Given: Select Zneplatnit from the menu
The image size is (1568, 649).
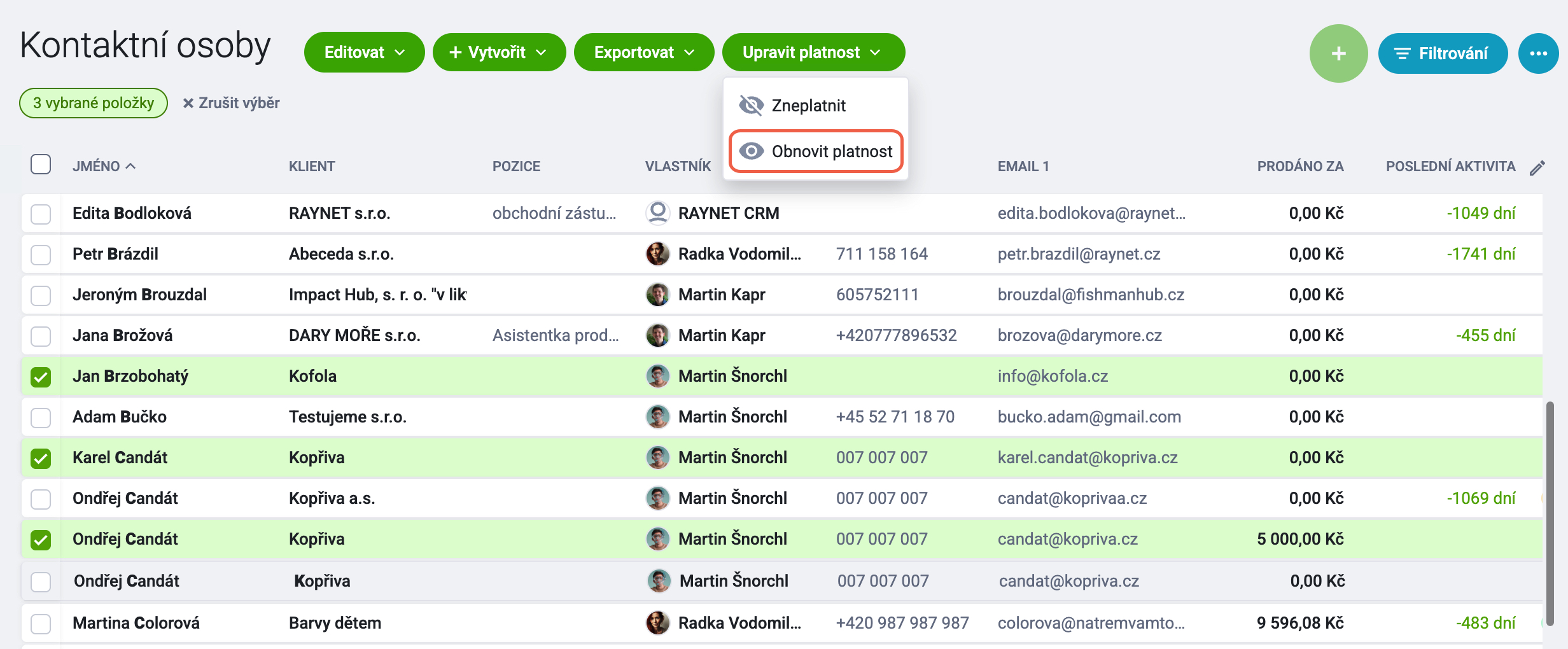Looking at the screenshot, I should 815,105.
